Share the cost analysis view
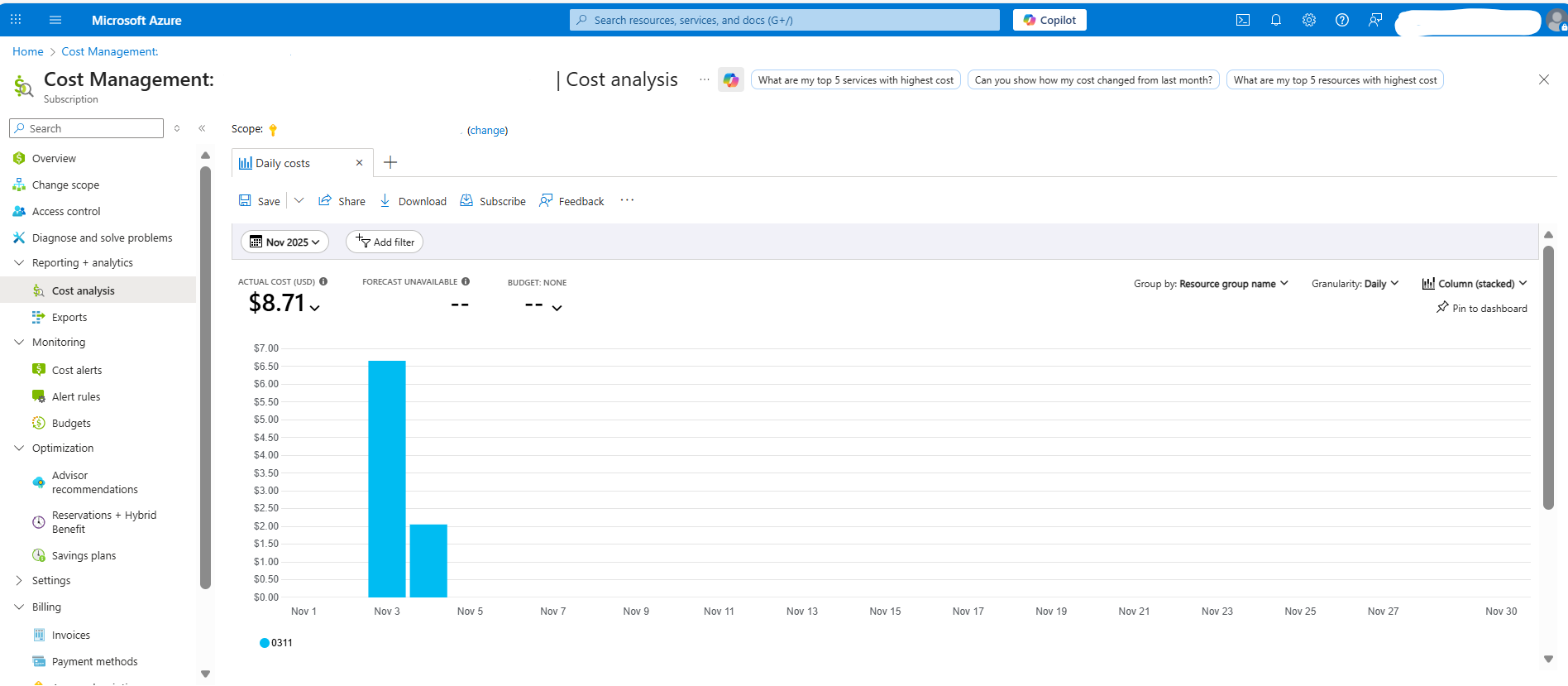The image size is (1568, 686). click(342, 201)
